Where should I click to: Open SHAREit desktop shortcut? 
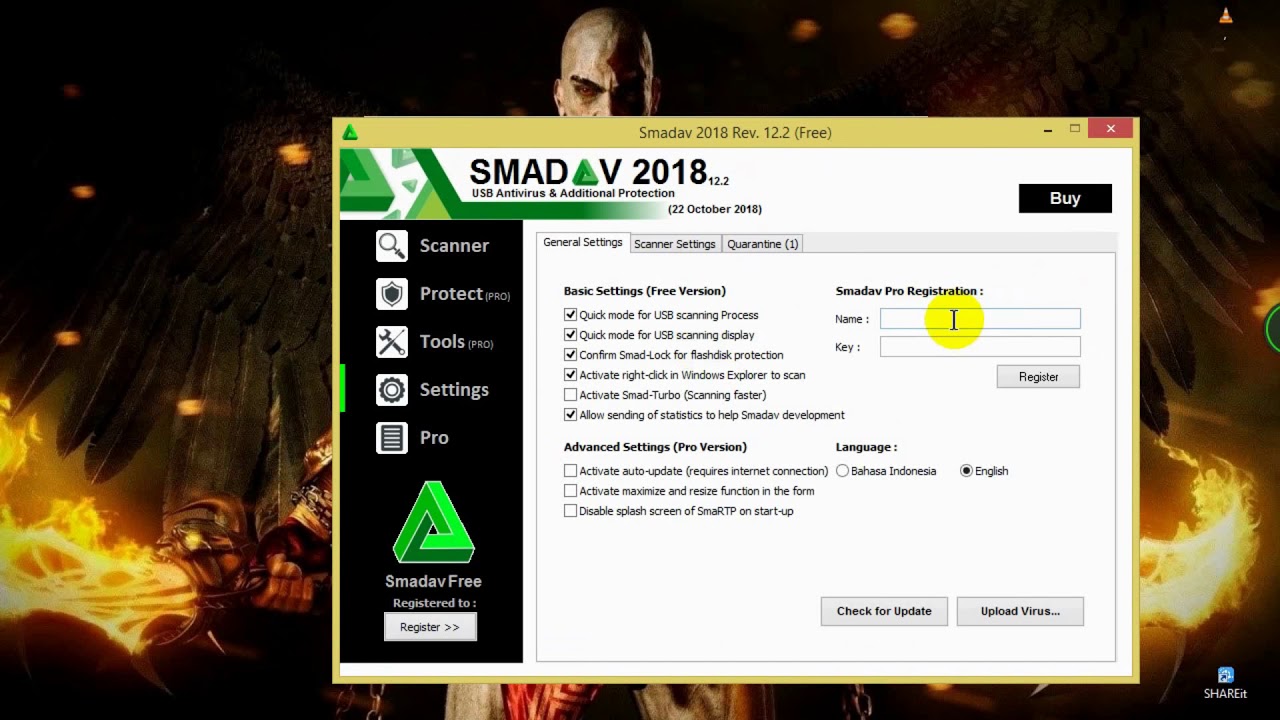[1225, 683]
